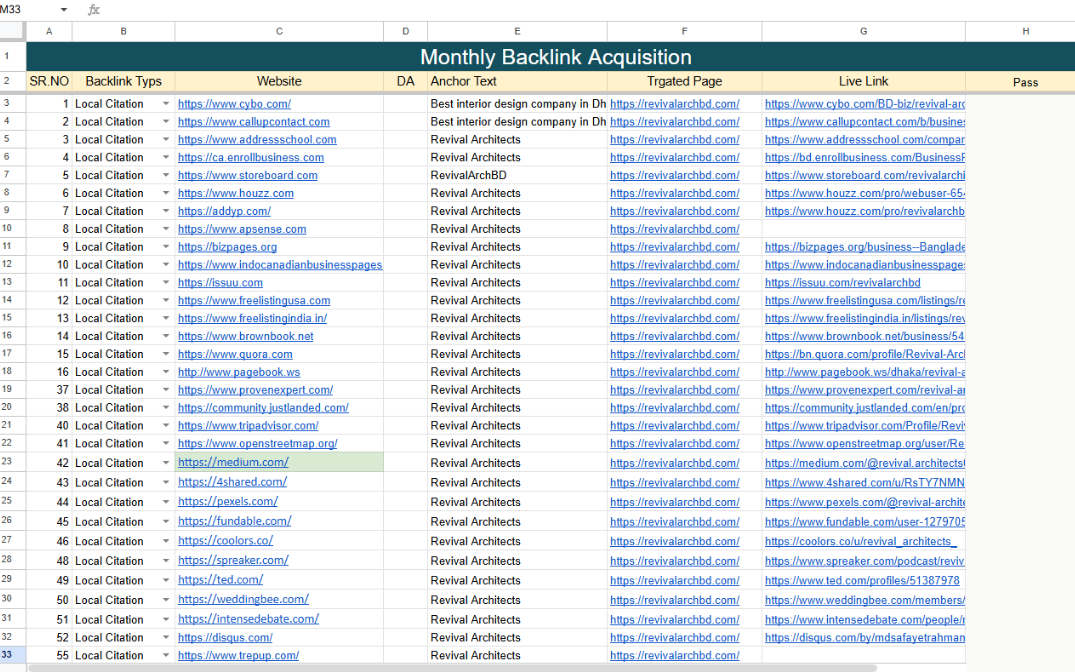
Task: Follow the tripadvisor.com Live Link URL
Action: (864, 426)
